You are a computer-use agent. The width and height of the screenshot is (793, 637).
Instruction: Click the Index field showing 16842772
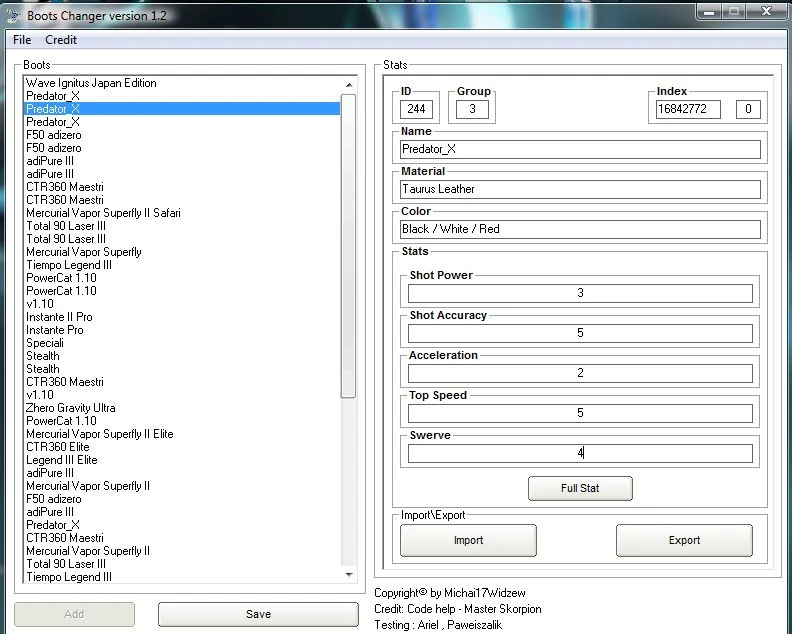point(688,109)
